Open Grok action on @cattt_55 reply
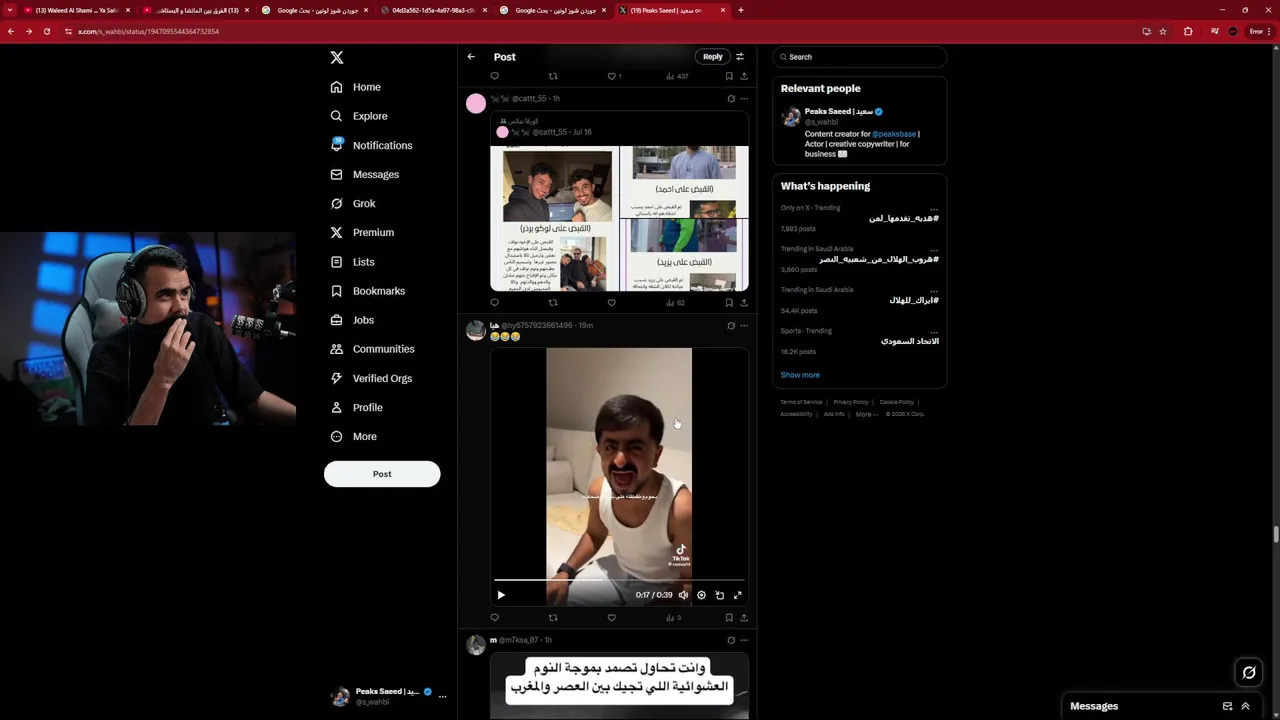Viewport: 1280px width, 720px height. coord(731,99)
